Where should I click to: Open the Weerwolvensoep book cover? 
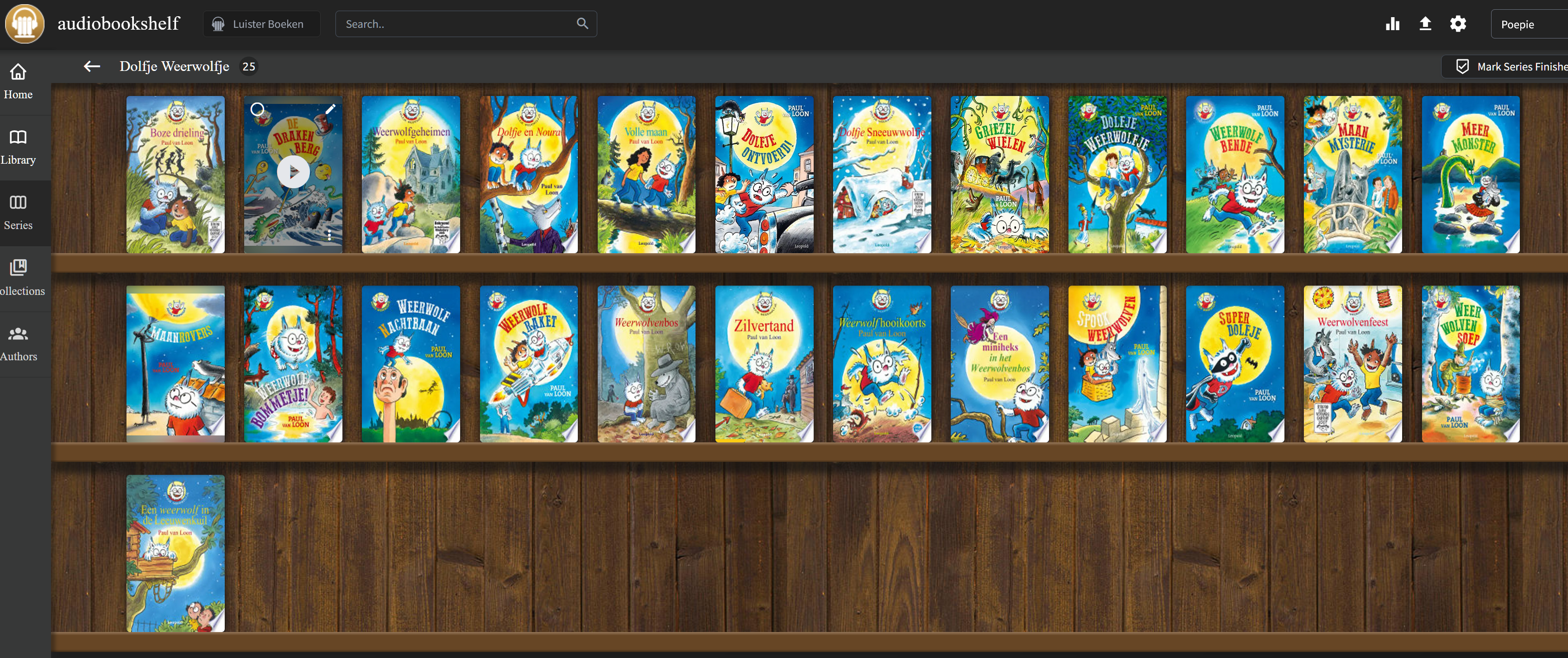point(1471,364)
